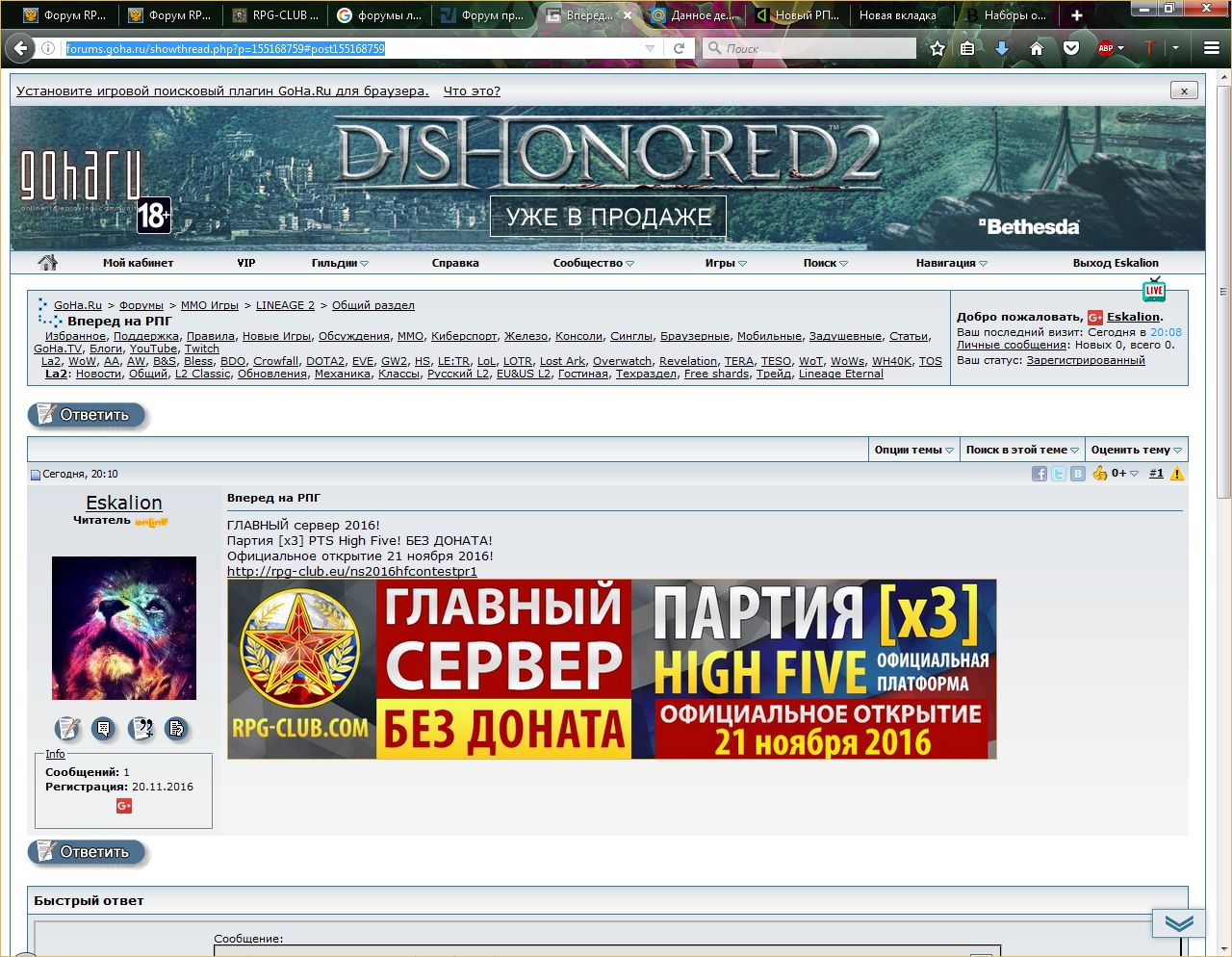Switch to the Новая вкладка tab
The height and width of the screenshot is (957, 1232).
[898, 15]
